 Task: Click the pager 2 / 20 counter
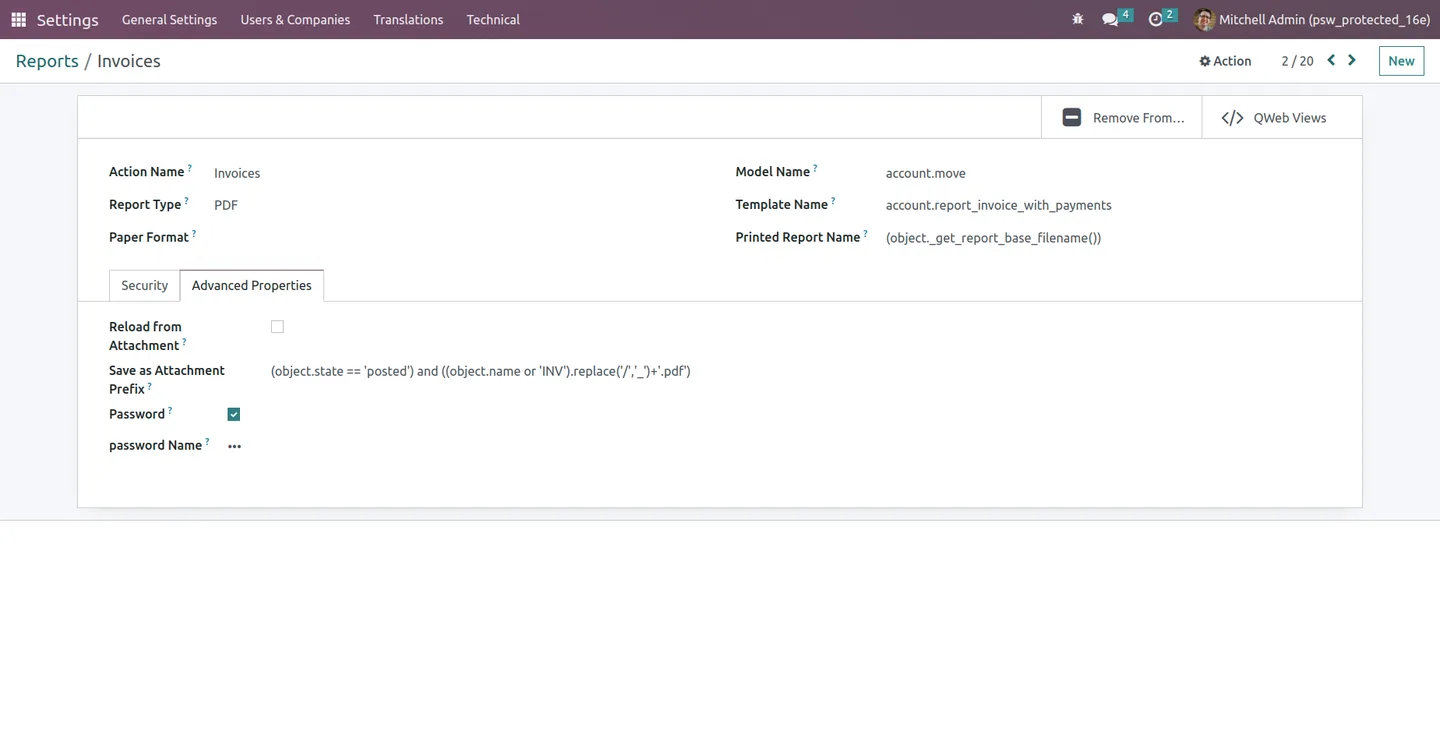point(1297,61)
